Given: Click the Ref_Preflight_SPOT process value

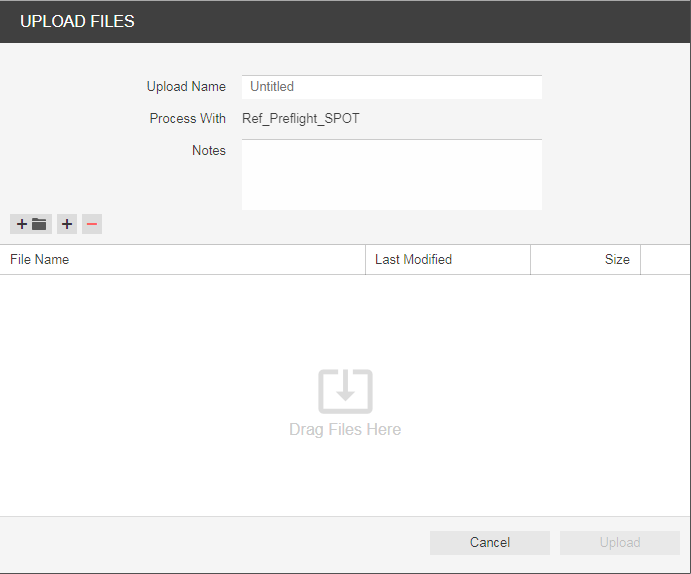Looking at the screenshot, I should point(301,118).
